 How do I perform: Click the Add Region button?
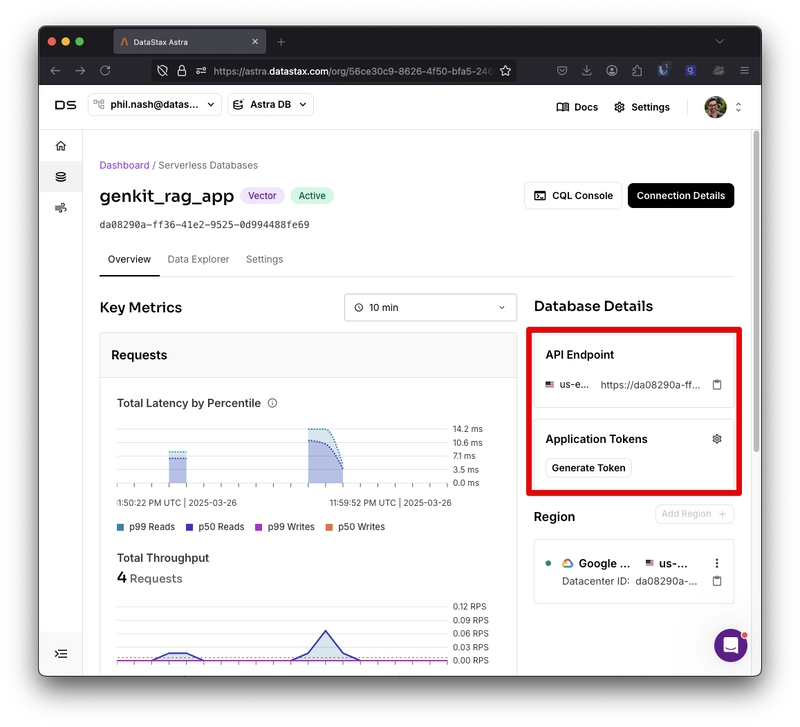point(694,514)
